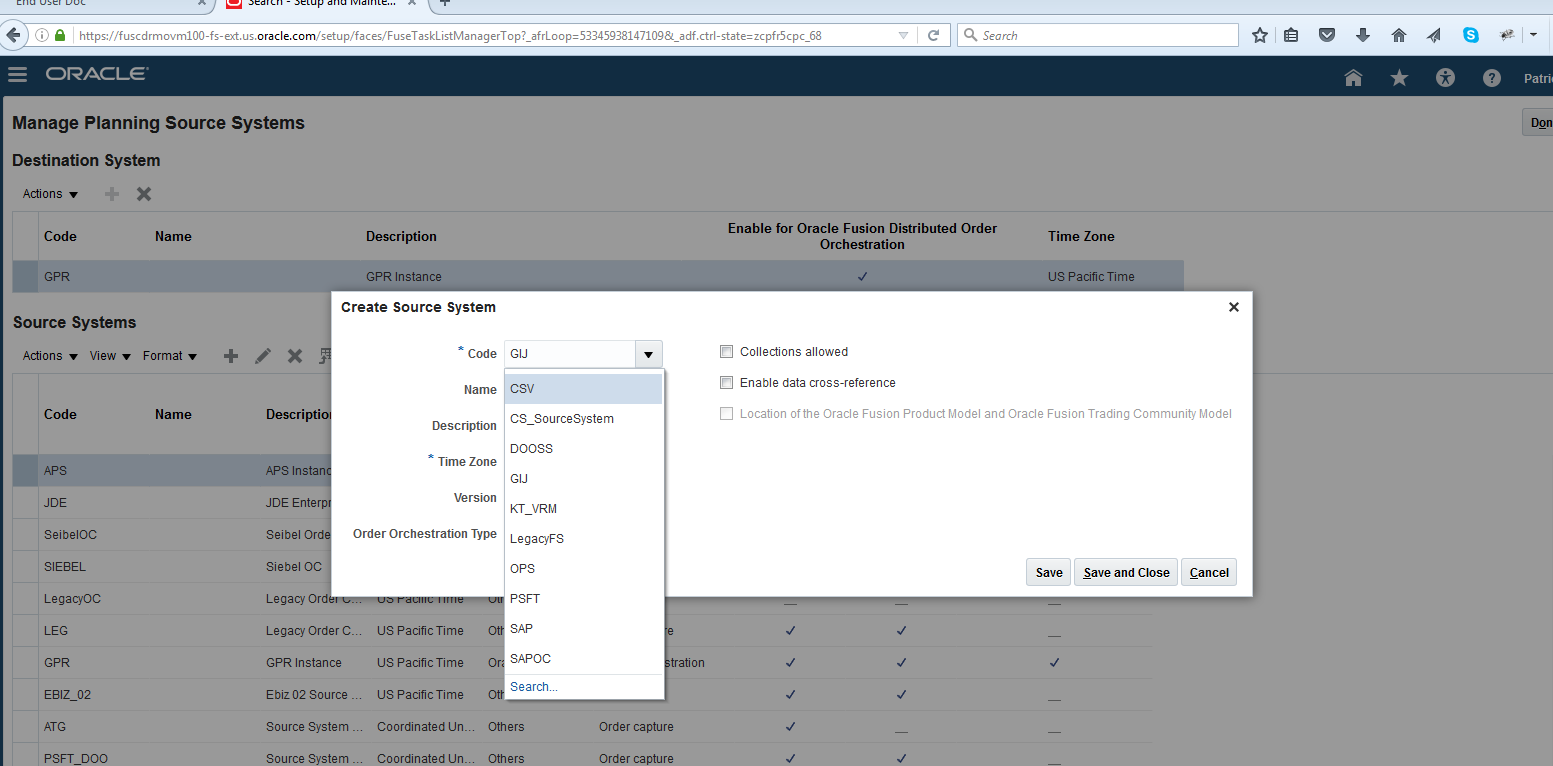Select SAPOC in the Code list

(584, 659)
